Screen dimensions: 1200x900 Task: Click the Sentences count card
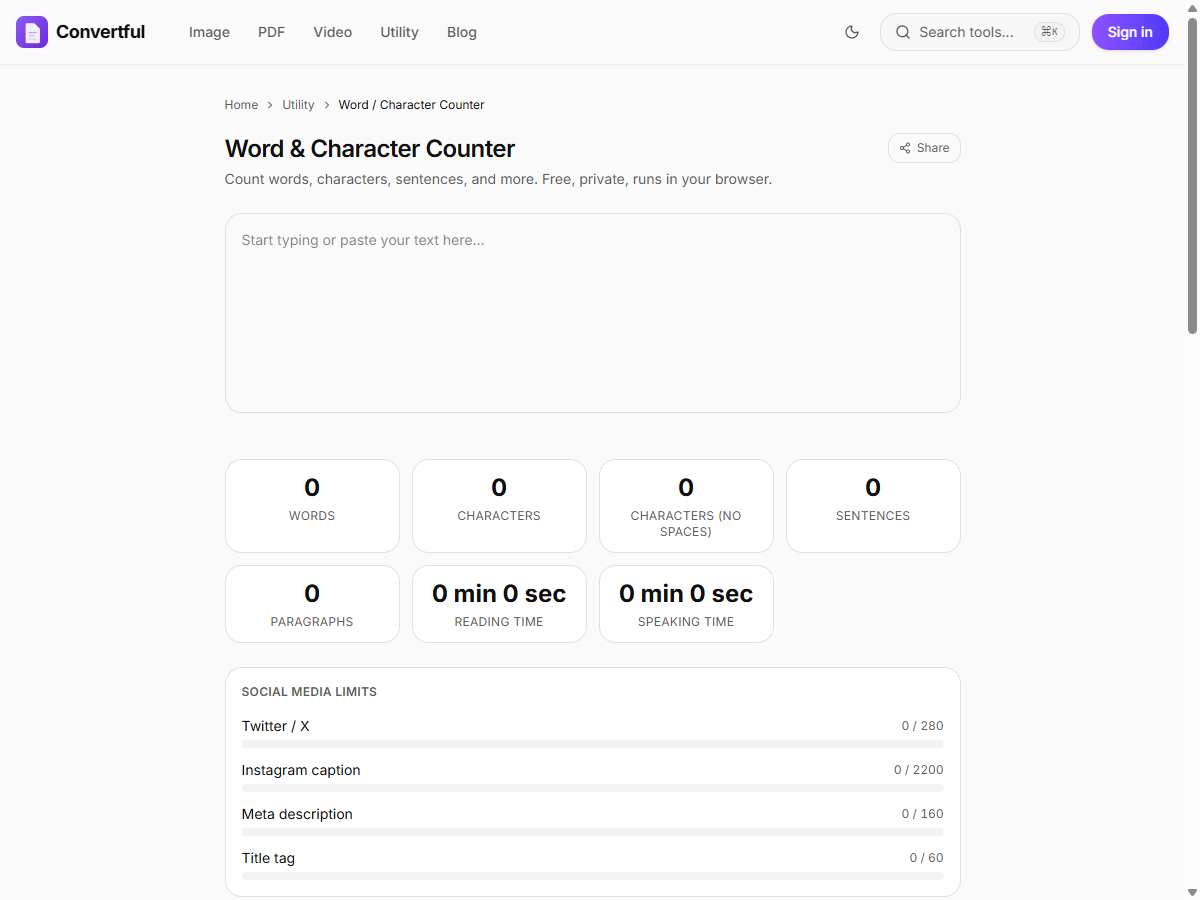click(x=873, y=506)
